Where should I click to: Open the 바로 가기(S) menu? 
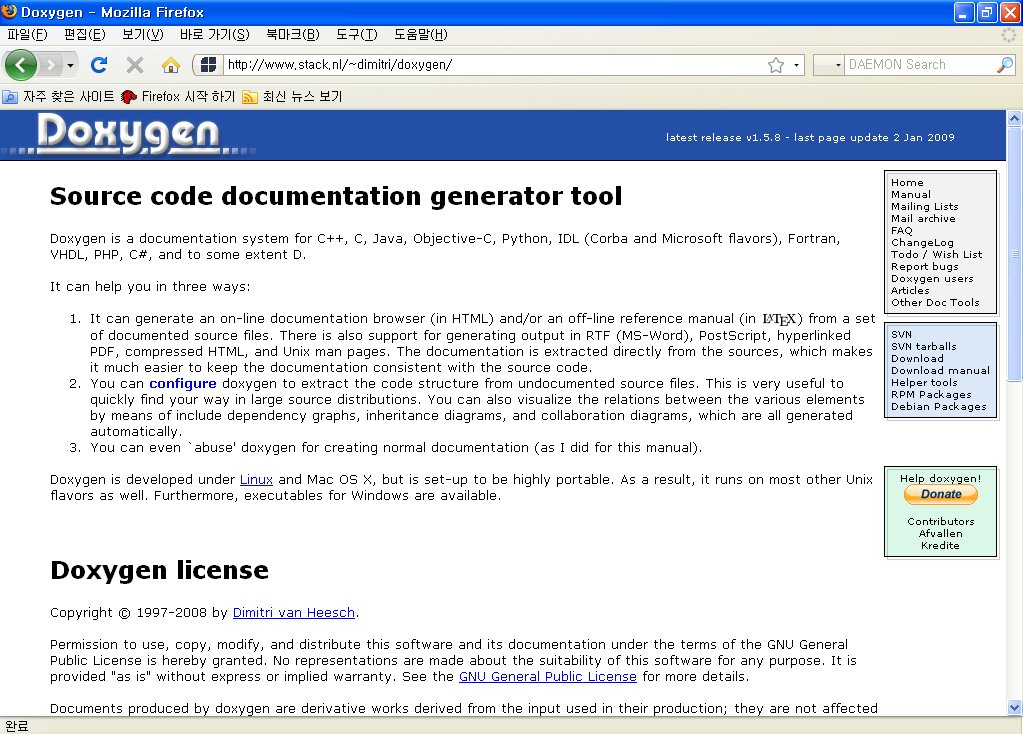pyautogui.click(x=215, y=35)
